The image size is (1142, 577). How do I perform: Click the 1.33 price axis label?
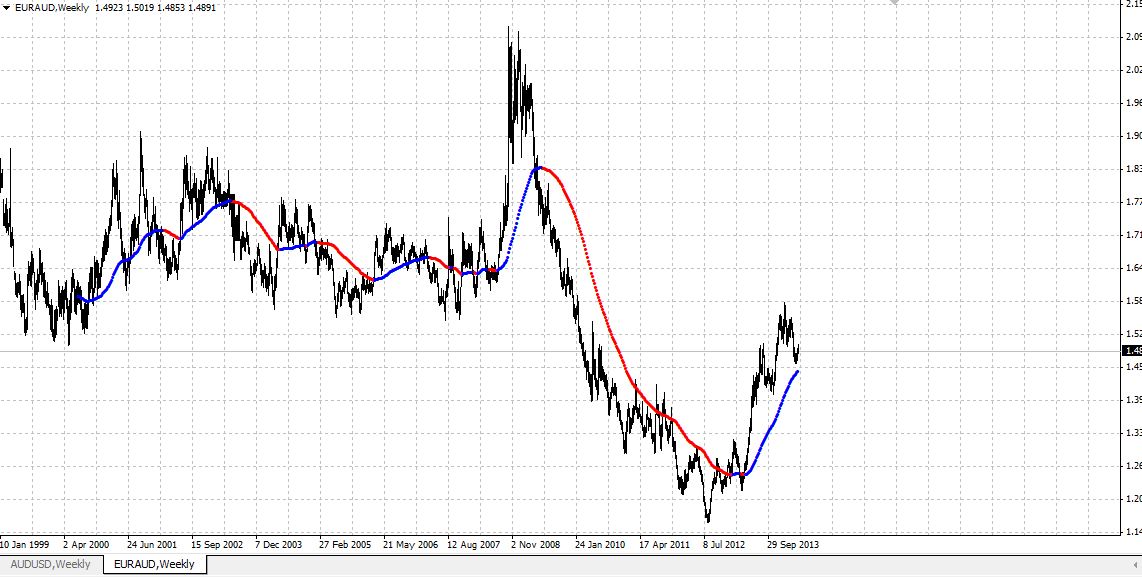point(1133,433)
